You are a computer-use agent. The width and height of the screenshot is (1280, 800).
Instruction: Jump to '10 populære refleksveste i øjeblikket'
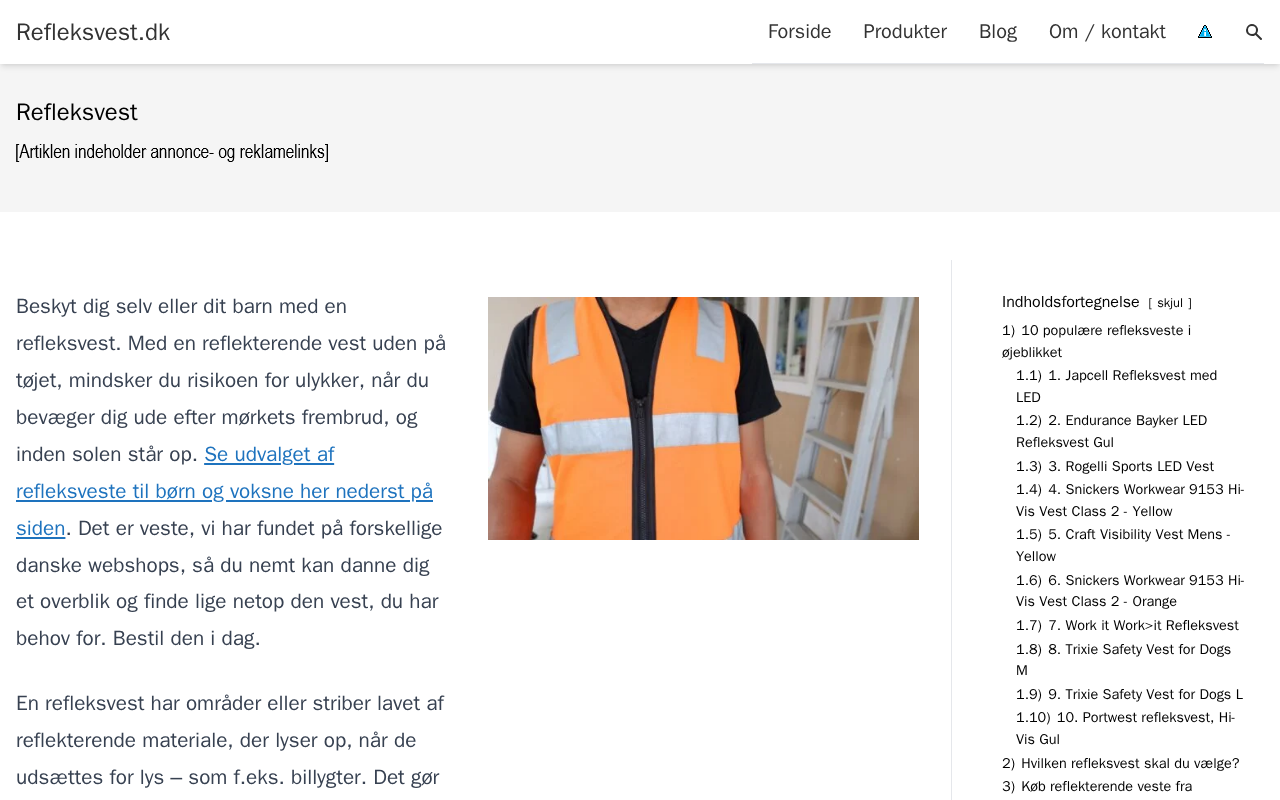tap(1097, 341)
